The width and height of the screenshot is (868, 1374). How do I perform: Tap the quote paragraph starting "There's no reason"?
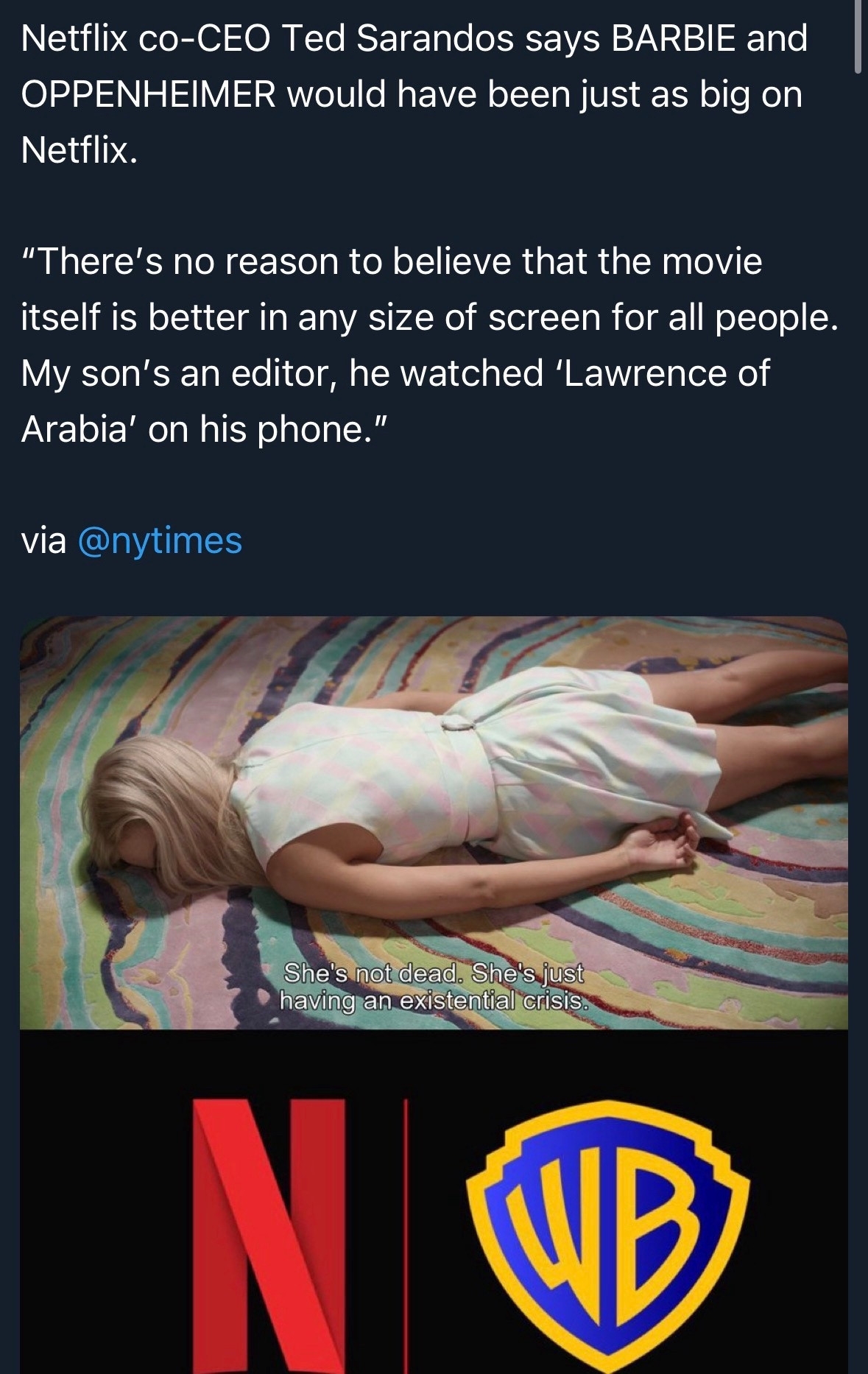[x=430, y=345]
